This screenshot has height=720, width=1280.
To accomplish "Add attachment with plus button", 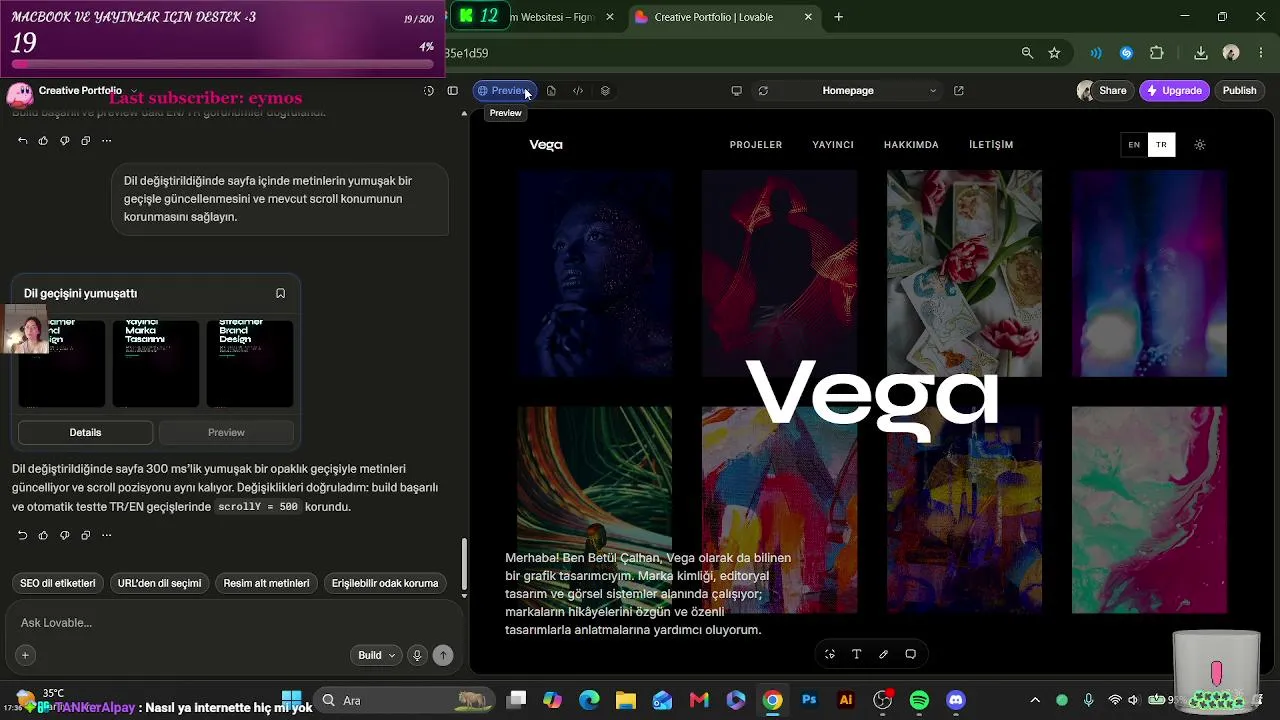I will [25, 655].
